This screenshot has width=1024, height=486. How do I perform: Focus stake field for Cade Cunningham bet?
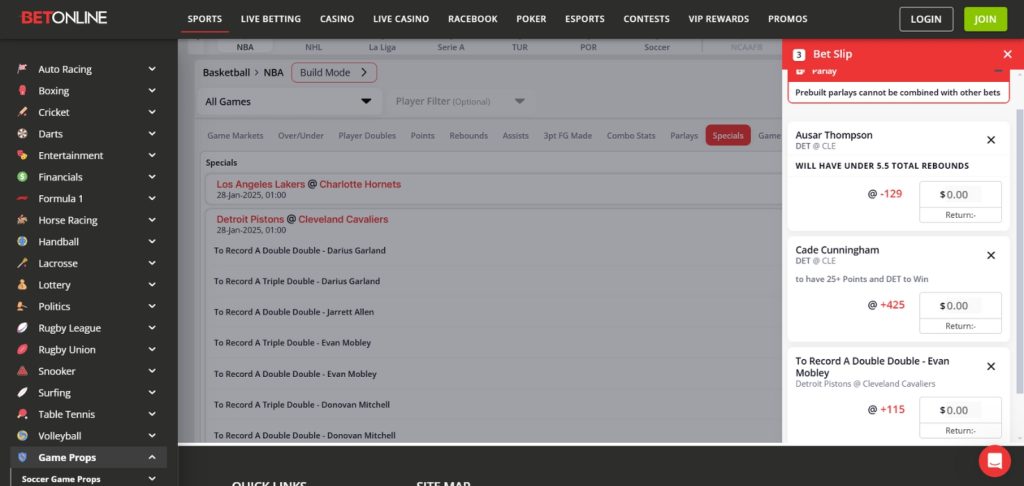pyautogui.click(x=960, y=306)
